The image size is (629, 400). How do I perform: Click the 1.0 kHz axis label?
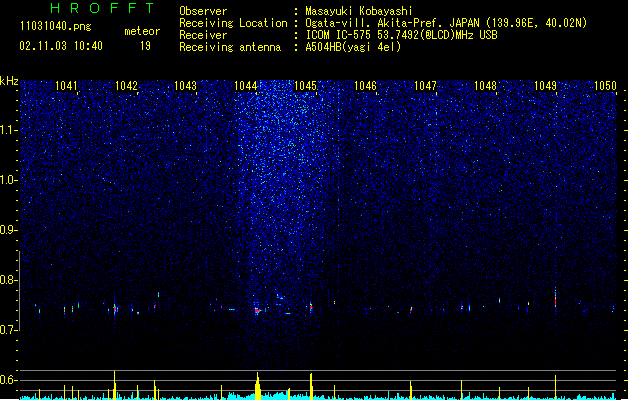click(8, 180)
